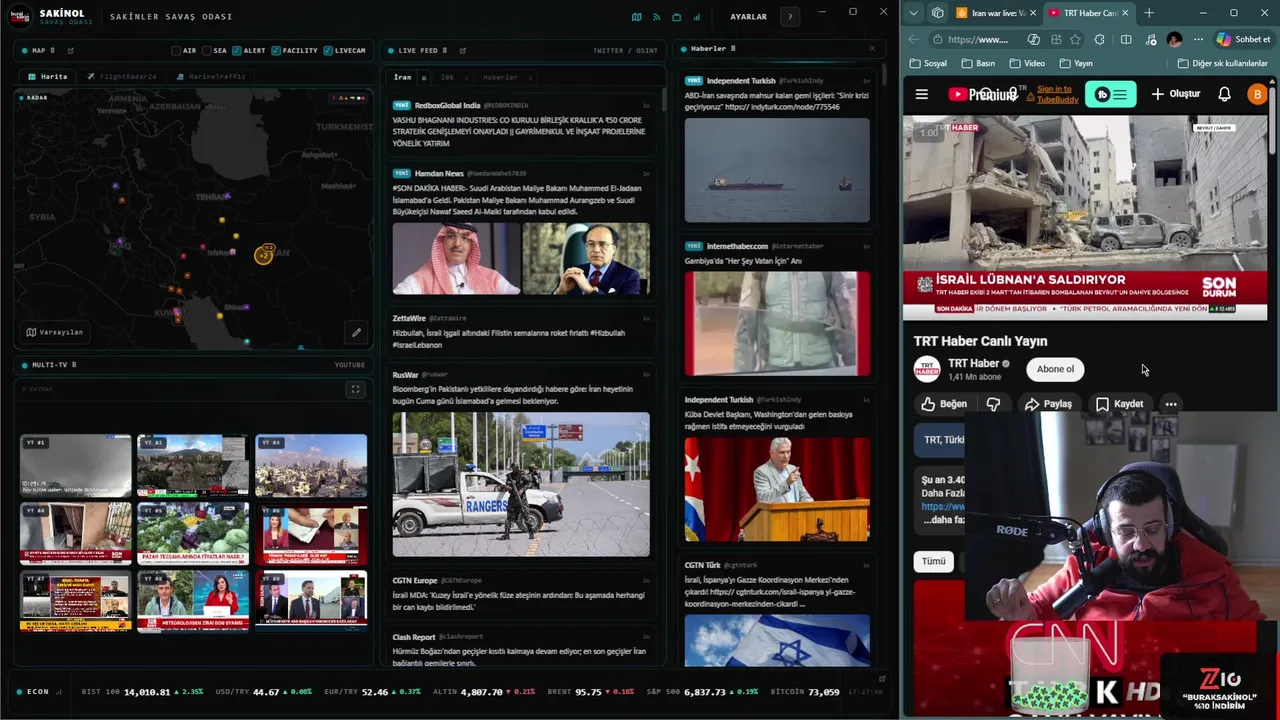
Task: Select the YT #1 stream thumbnail
Action: click(x=75, y=465)
